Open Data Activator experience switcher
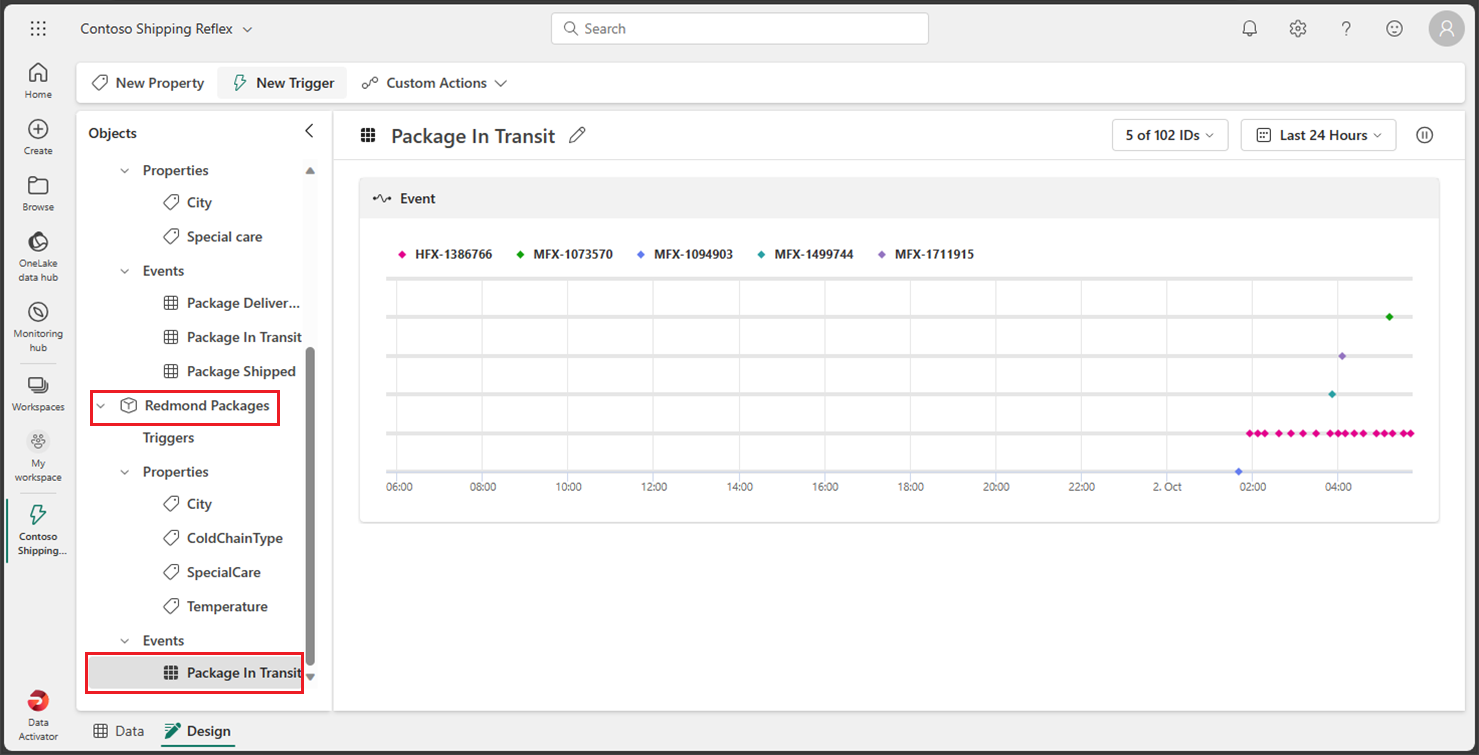The image size is (1479, 755). 38,716
